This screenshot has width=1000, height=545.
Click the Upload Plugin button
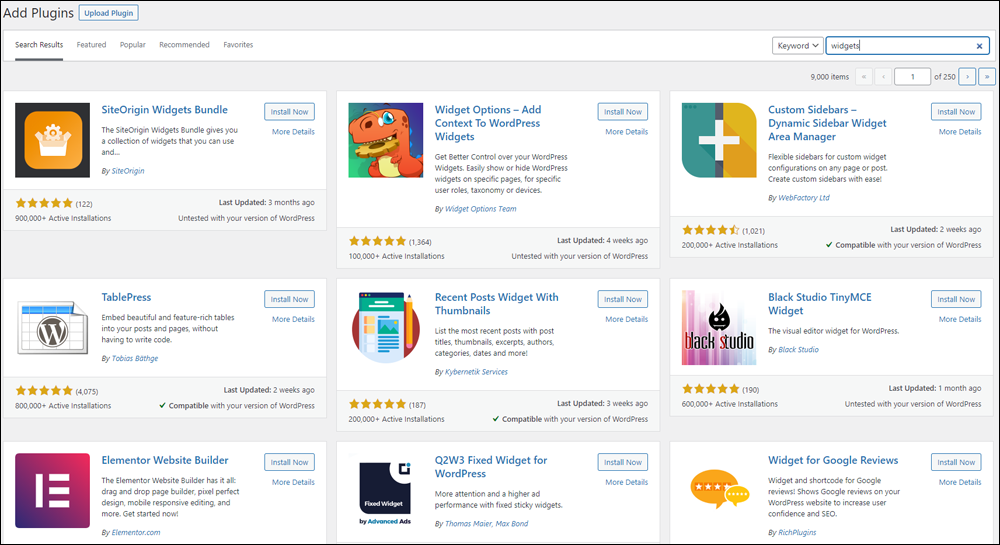tap(108, 13)
